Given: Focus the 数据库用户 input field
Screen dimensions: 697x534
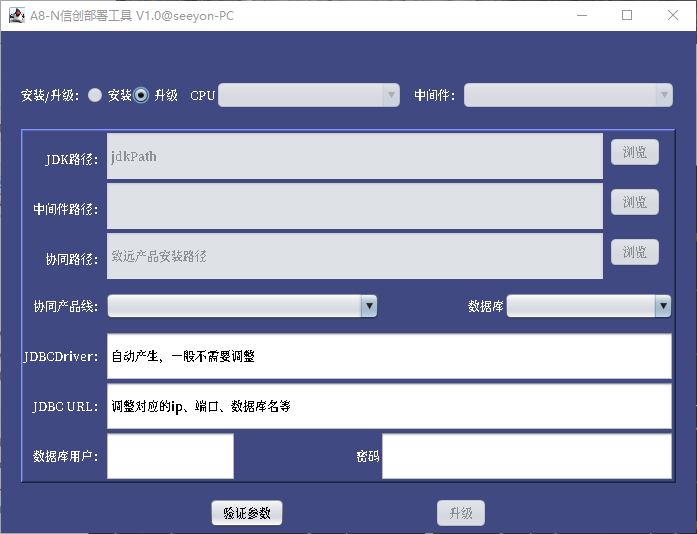Looking at the screenshot, I should tap(170, 456).
